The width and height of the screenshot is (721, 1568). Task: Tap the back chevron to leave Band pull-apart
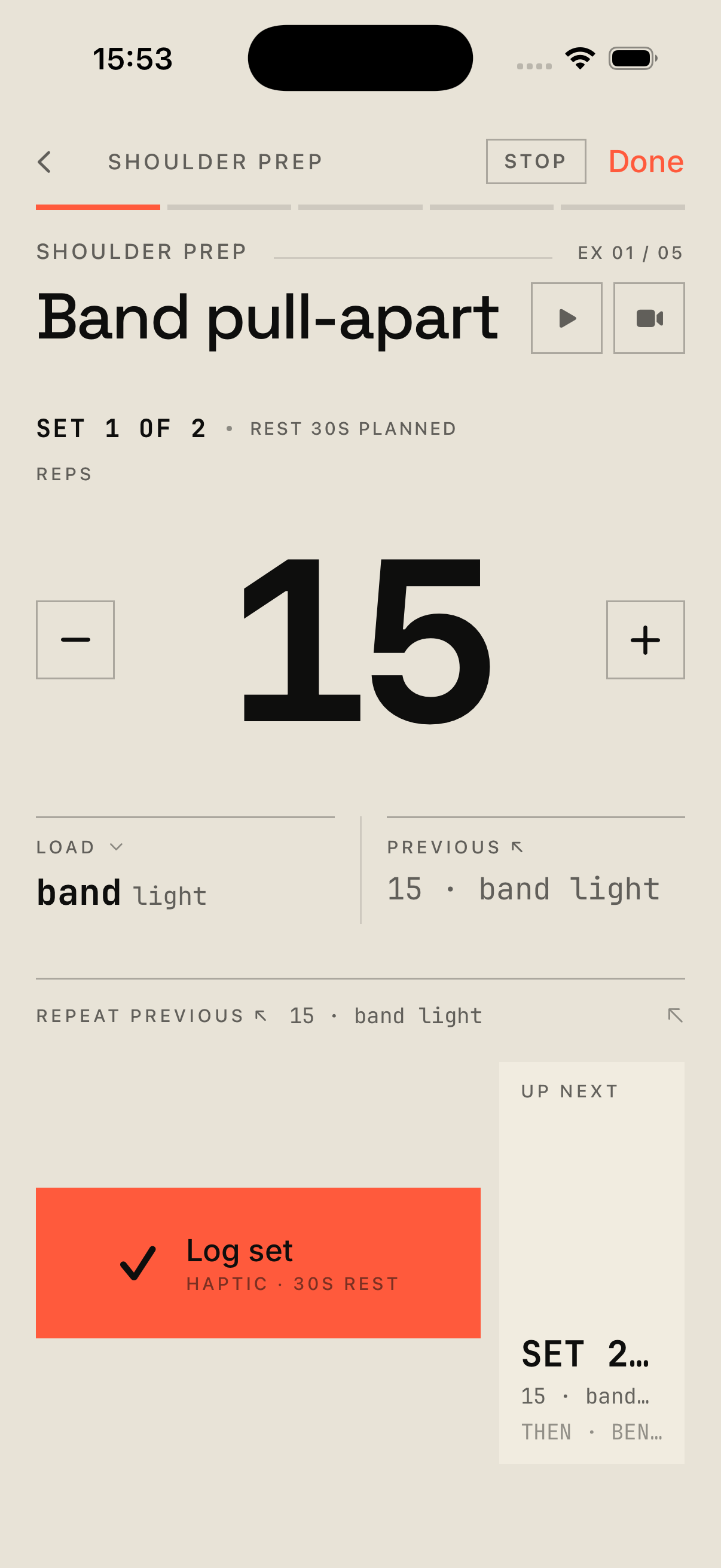[x=45, y=161]
